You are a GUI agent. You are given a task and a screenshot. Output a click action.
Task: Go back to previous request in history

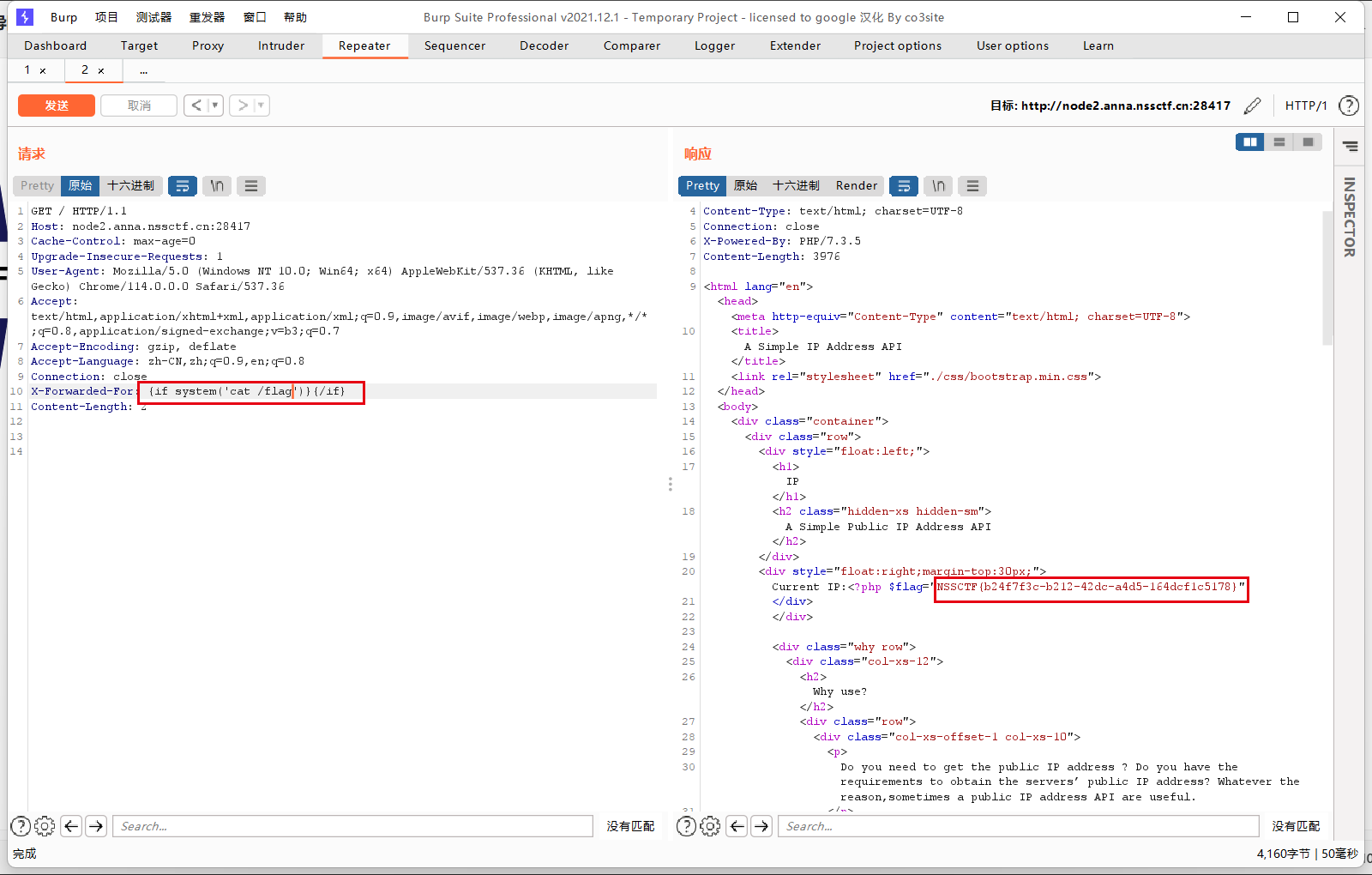pyautogui.click(x=196, y=106)
